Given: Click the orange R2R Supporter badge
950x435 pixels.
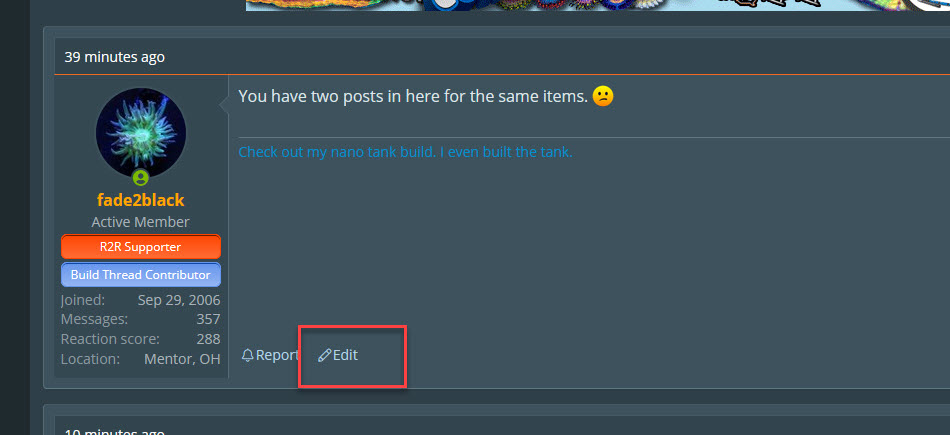Looking at the screenshot, I should click(141, 247).
